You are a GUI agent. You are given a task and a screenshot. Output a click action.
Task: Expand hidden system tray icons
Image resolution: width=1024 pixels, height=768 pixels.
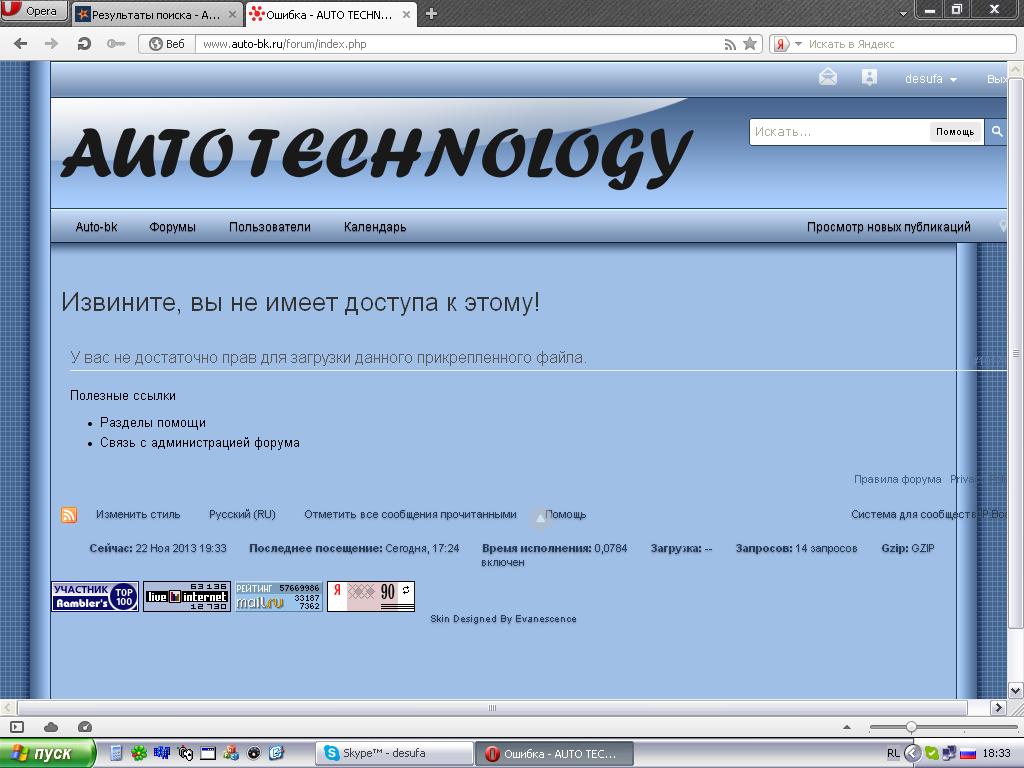(912, 754)
